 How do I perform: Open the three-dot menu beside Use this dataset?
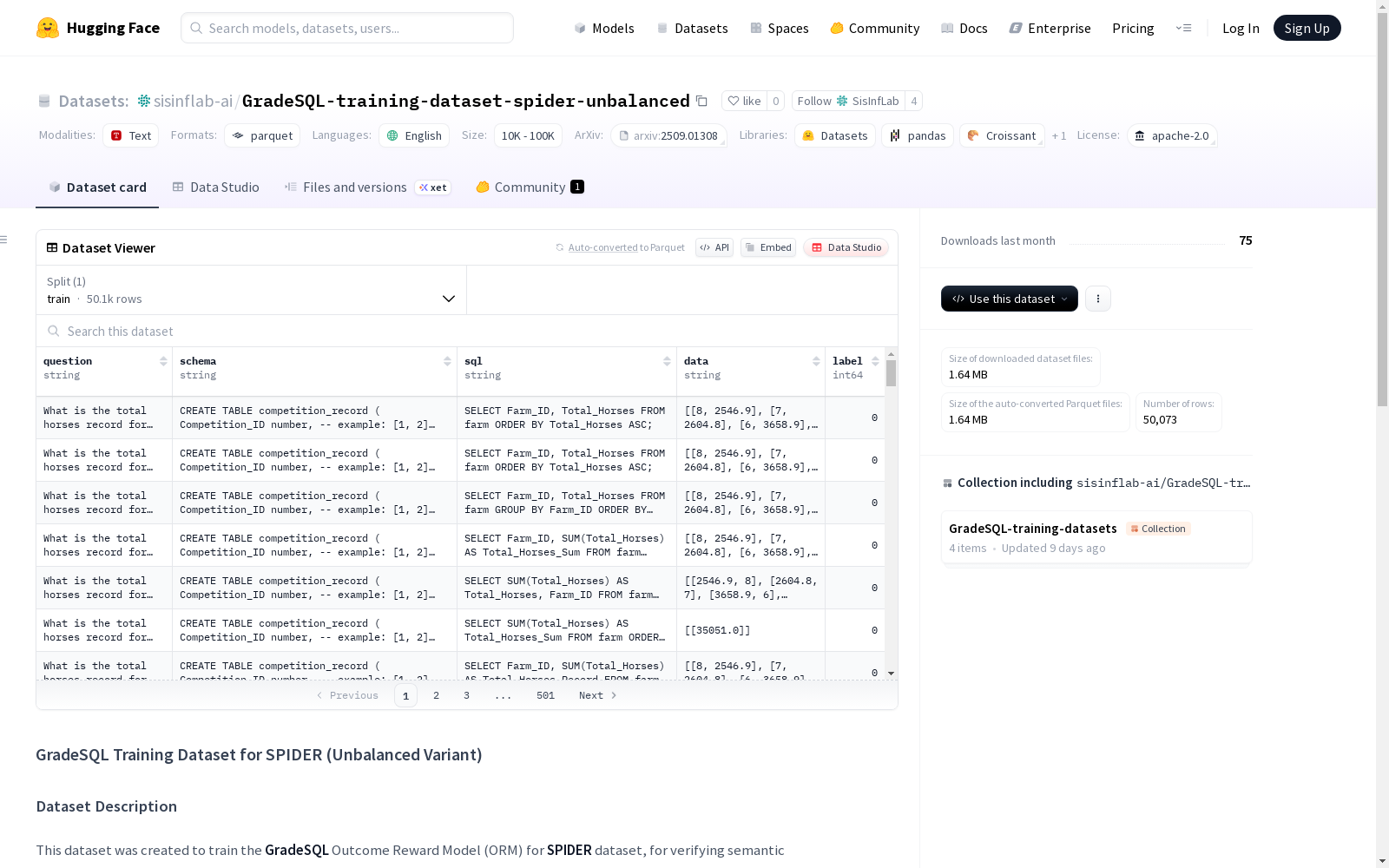click(x=1098, y=299)
